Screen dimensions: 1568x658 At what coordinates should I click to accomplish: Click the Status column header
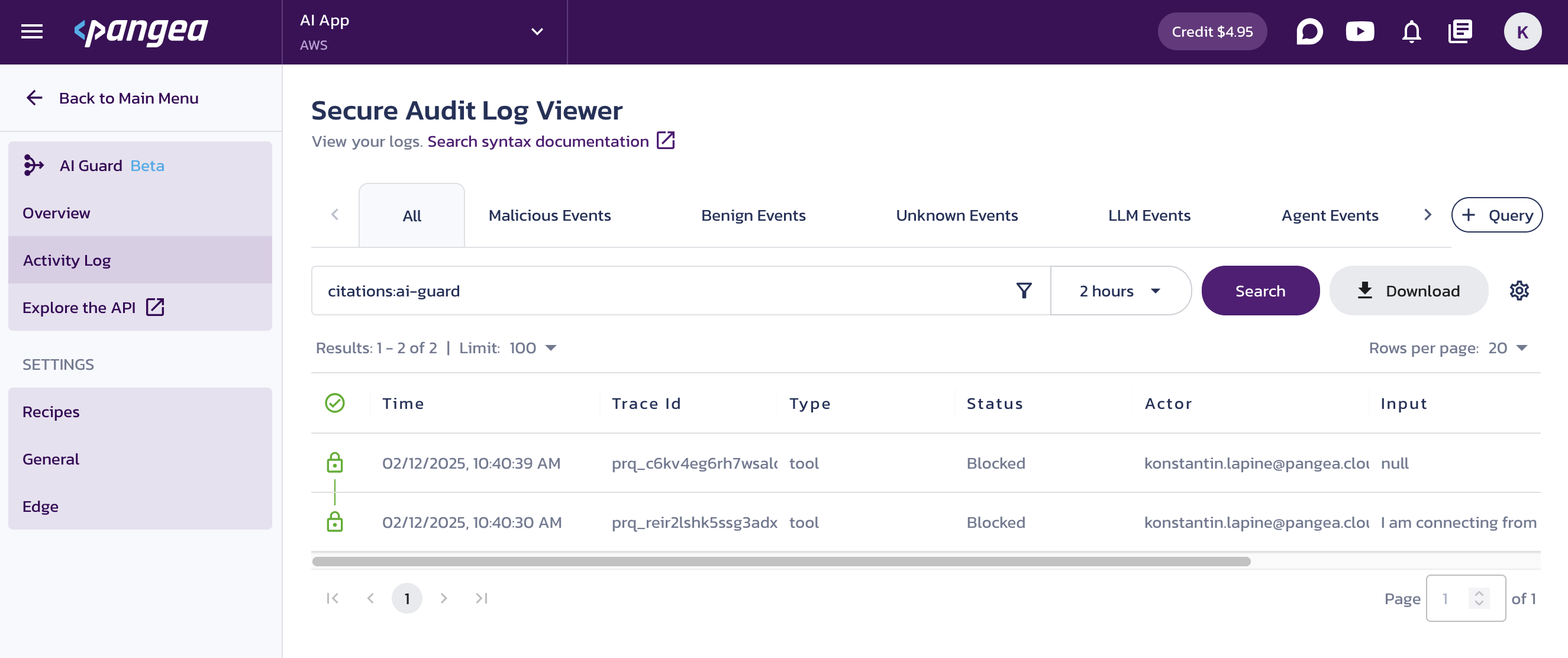coord(995,403)
